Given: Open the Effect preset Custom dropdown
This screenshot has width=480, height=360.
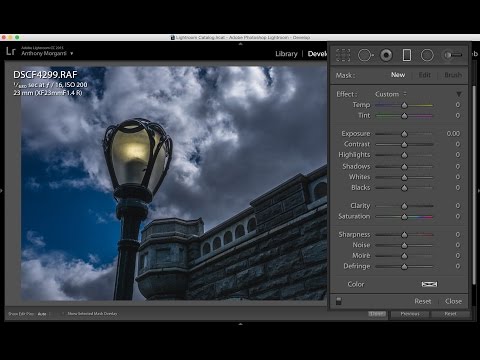Looking at the screenshot, I should tap(391, 94).
